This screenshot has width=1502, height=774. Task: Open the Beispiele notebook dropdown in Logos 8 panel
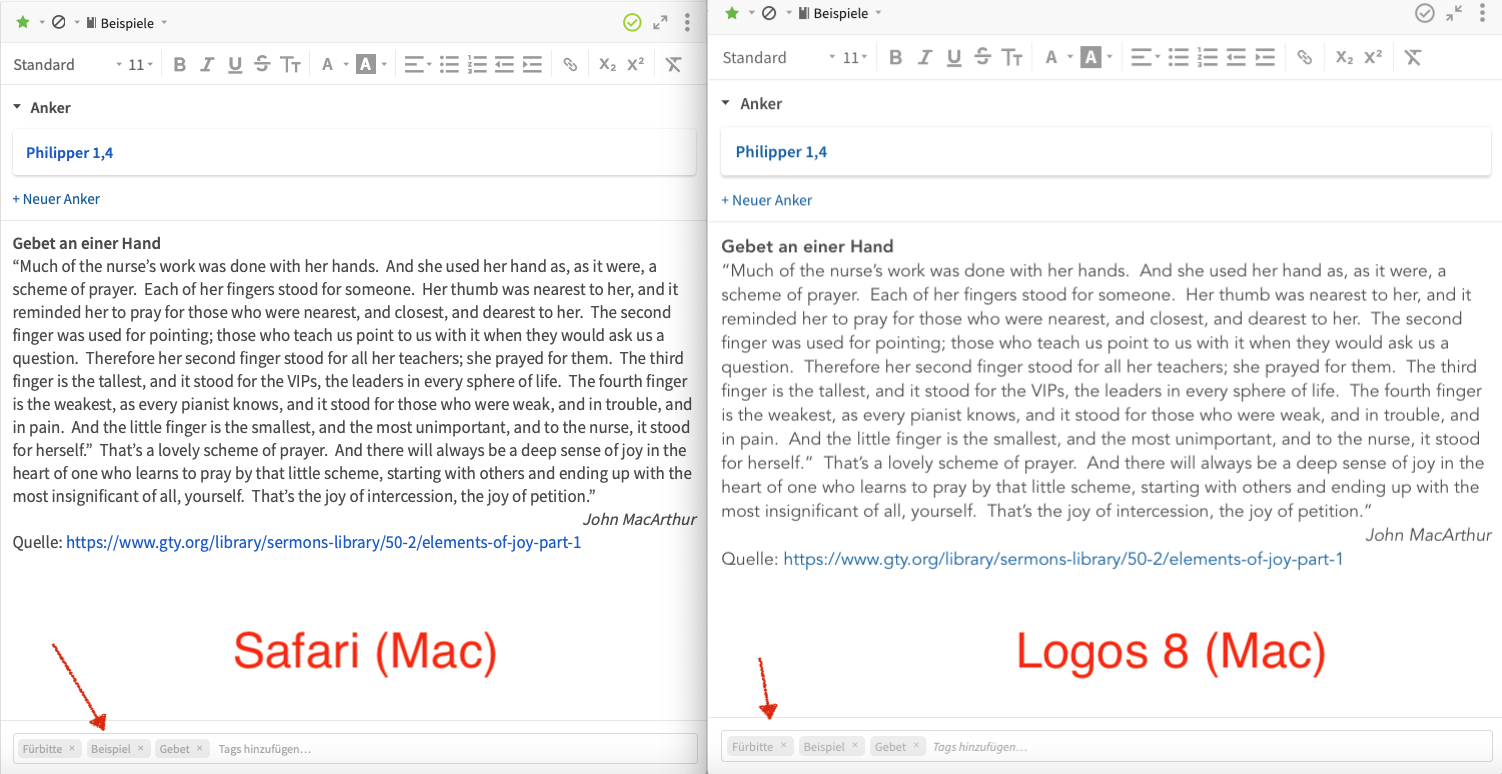click(x=840, y=13)
